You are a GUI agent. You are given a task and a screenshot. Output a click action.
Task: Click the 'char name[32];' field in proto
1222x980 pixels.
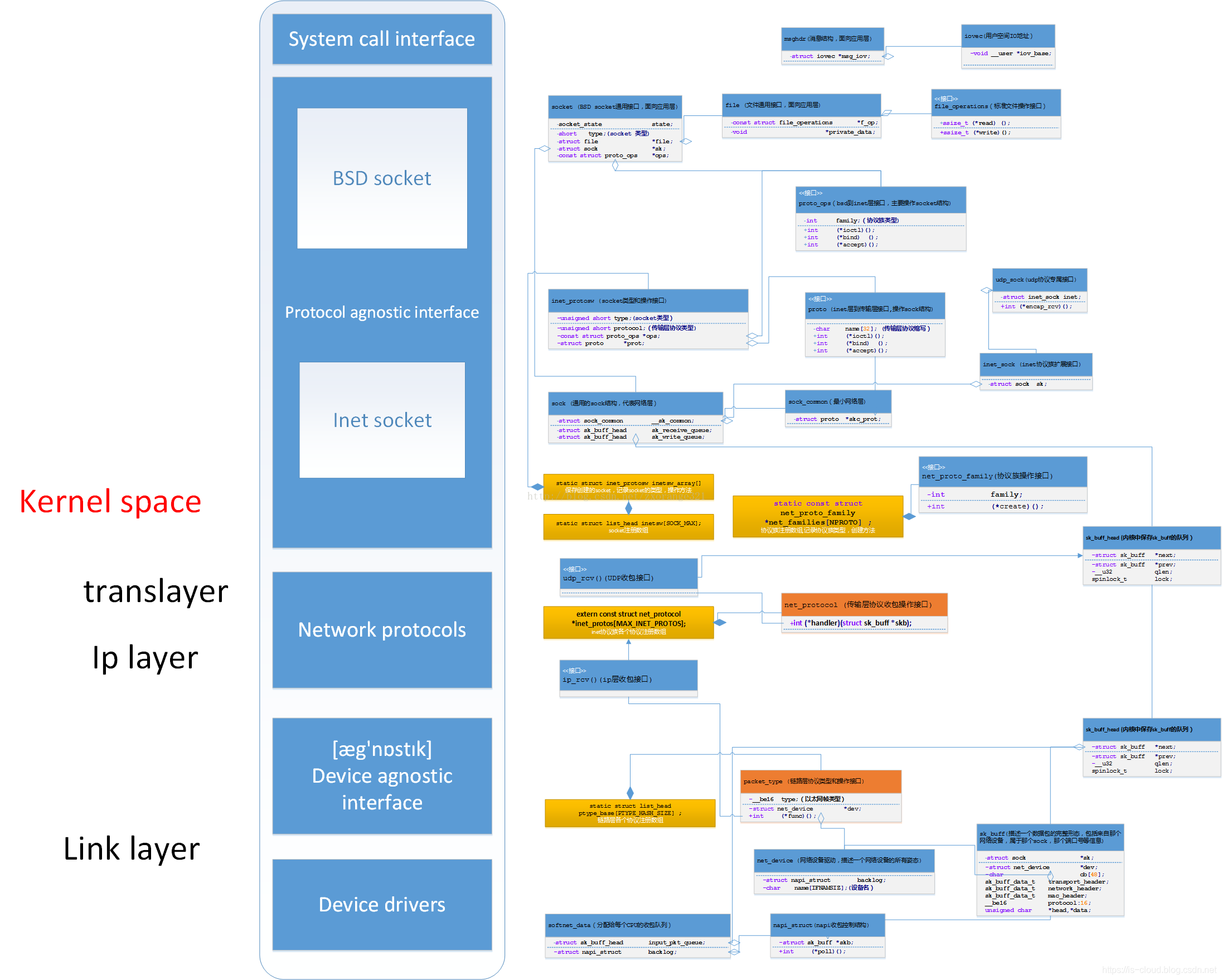[871, 329]
